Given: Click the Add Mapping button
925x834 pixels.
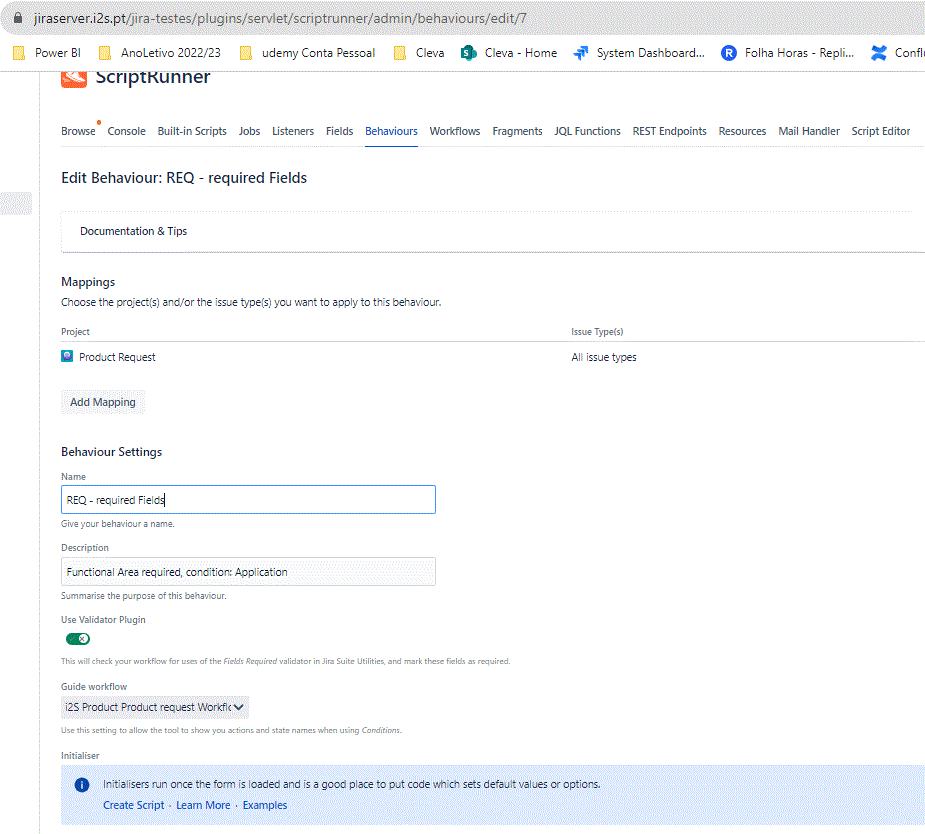Looking at the screenshot, I should 103,402.
